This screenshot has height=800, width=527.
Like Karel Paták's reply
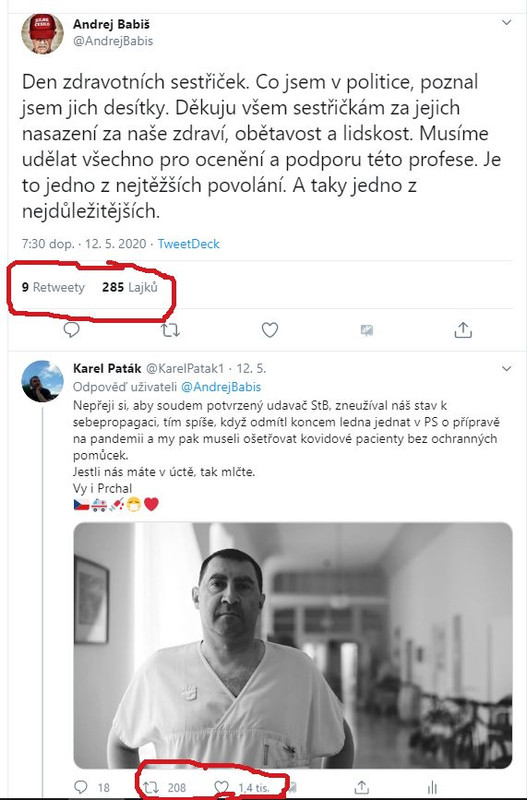pyautogui.click(x=221, y=787)
